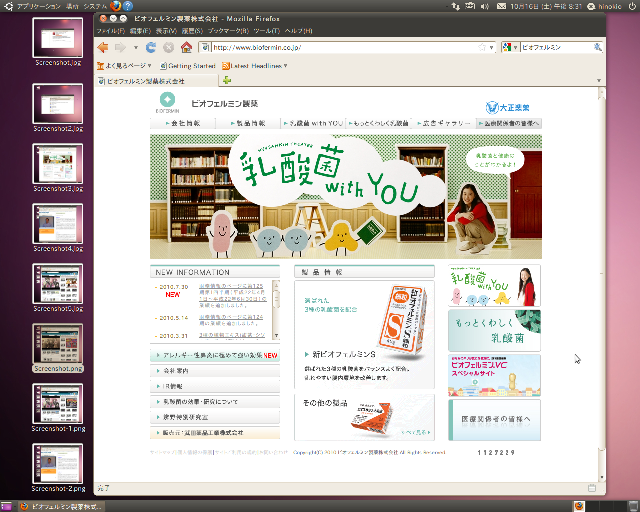640x512 pixels.
Task: Click the 2010.7.30 news headline link
Action: (232, 296)
